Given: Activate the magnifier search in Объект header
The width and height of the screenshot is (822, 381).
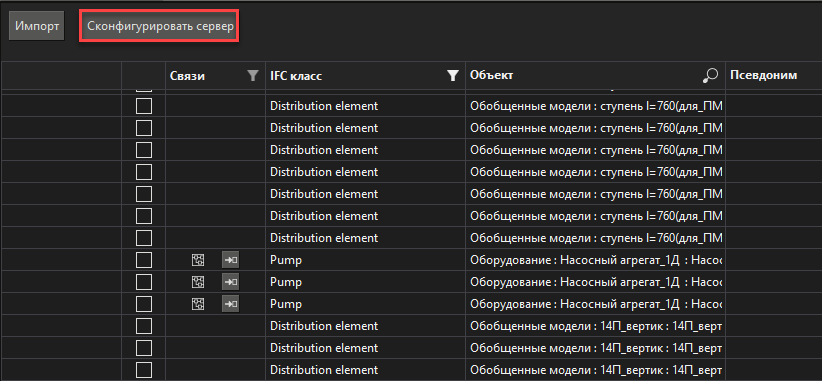Looking at the screenshot, I should coord(710,76).
